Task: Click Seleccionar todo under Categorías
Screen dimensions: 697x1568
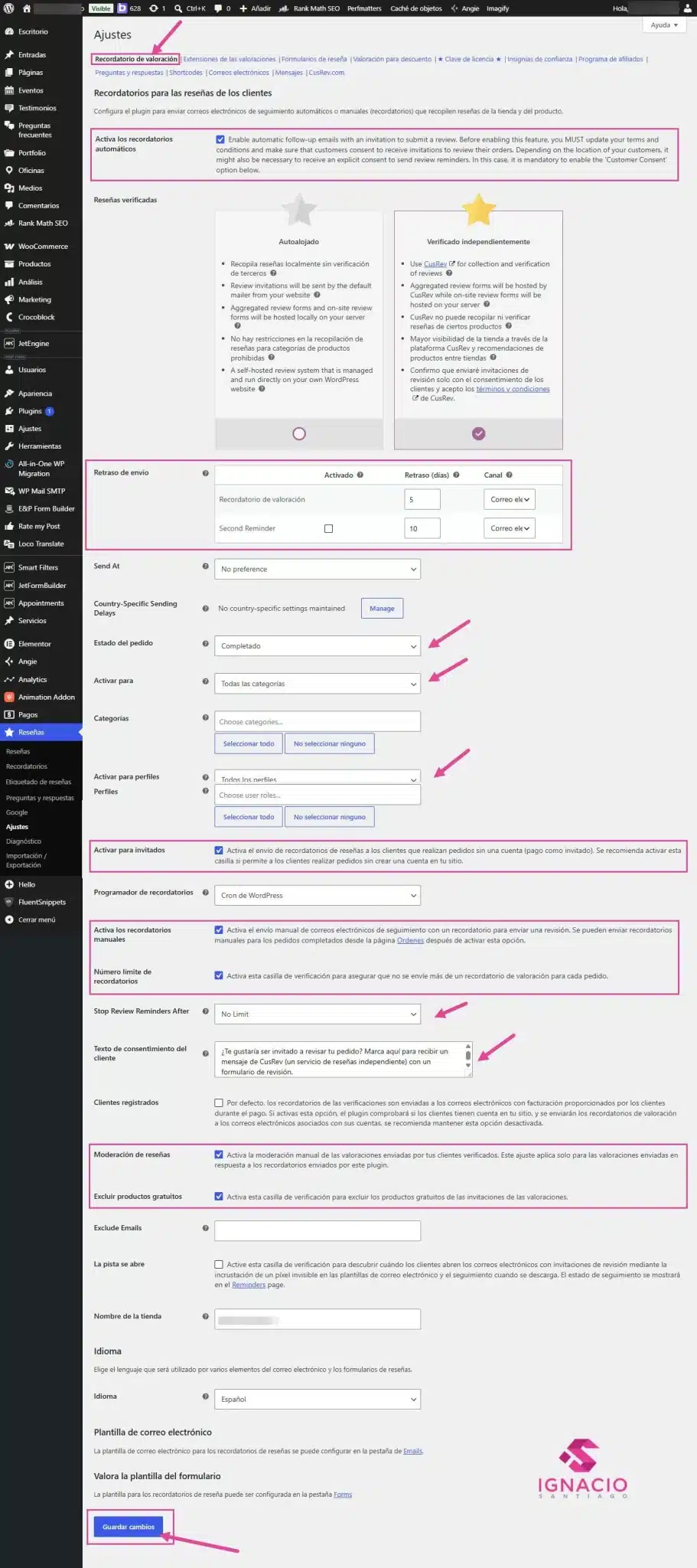Action: (249, 744)
